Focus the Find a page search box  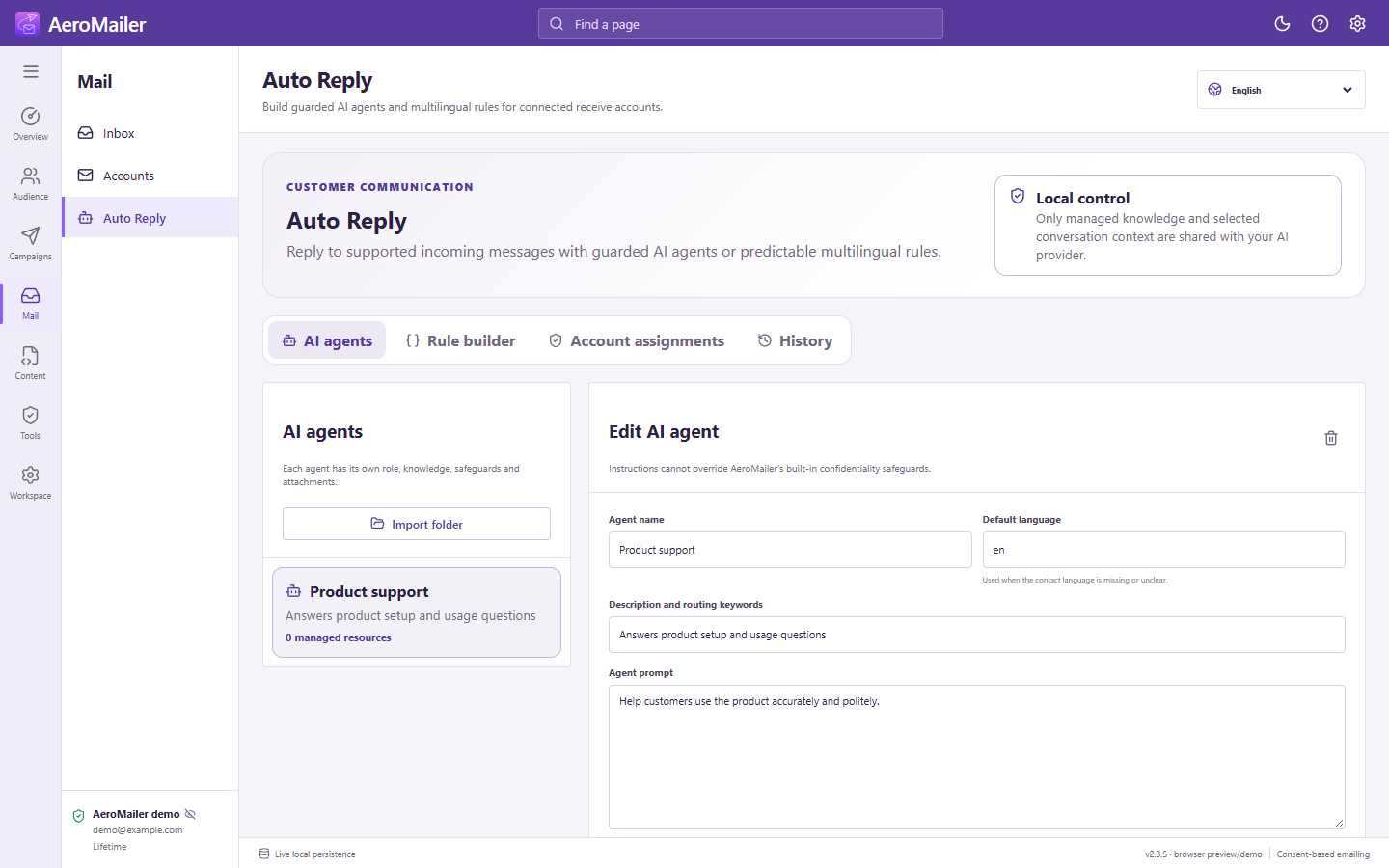(x=741, y=24)
